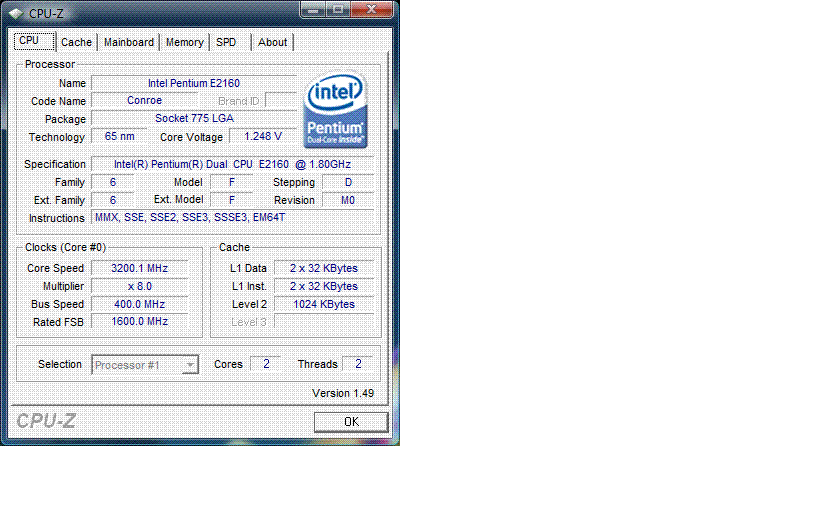Click the Ext. Model value field

(x=231, y=200)
